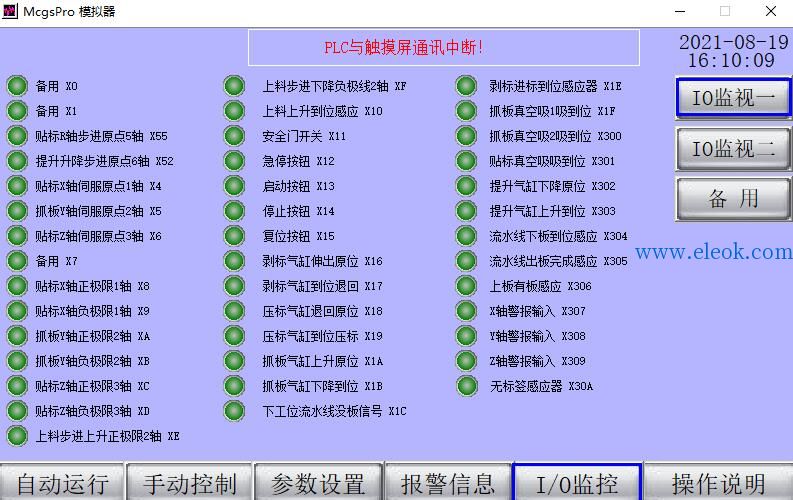Click the indicator beside 备用 X7
Viewport: 793px width, 500px height.
point(17,261)
